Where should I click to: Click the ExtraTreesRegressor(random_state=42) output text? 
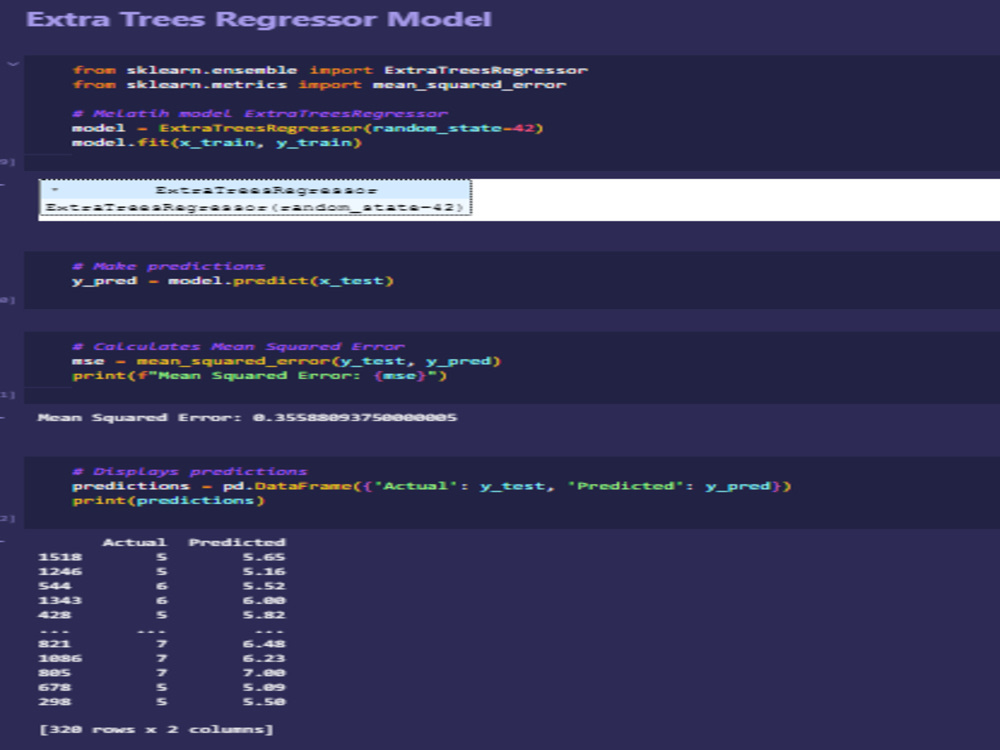254,207
